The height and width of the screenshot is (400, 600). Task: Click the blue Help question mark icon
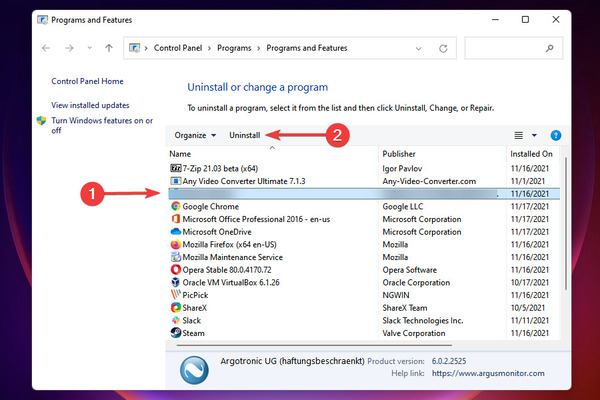(x=556, y=135)
